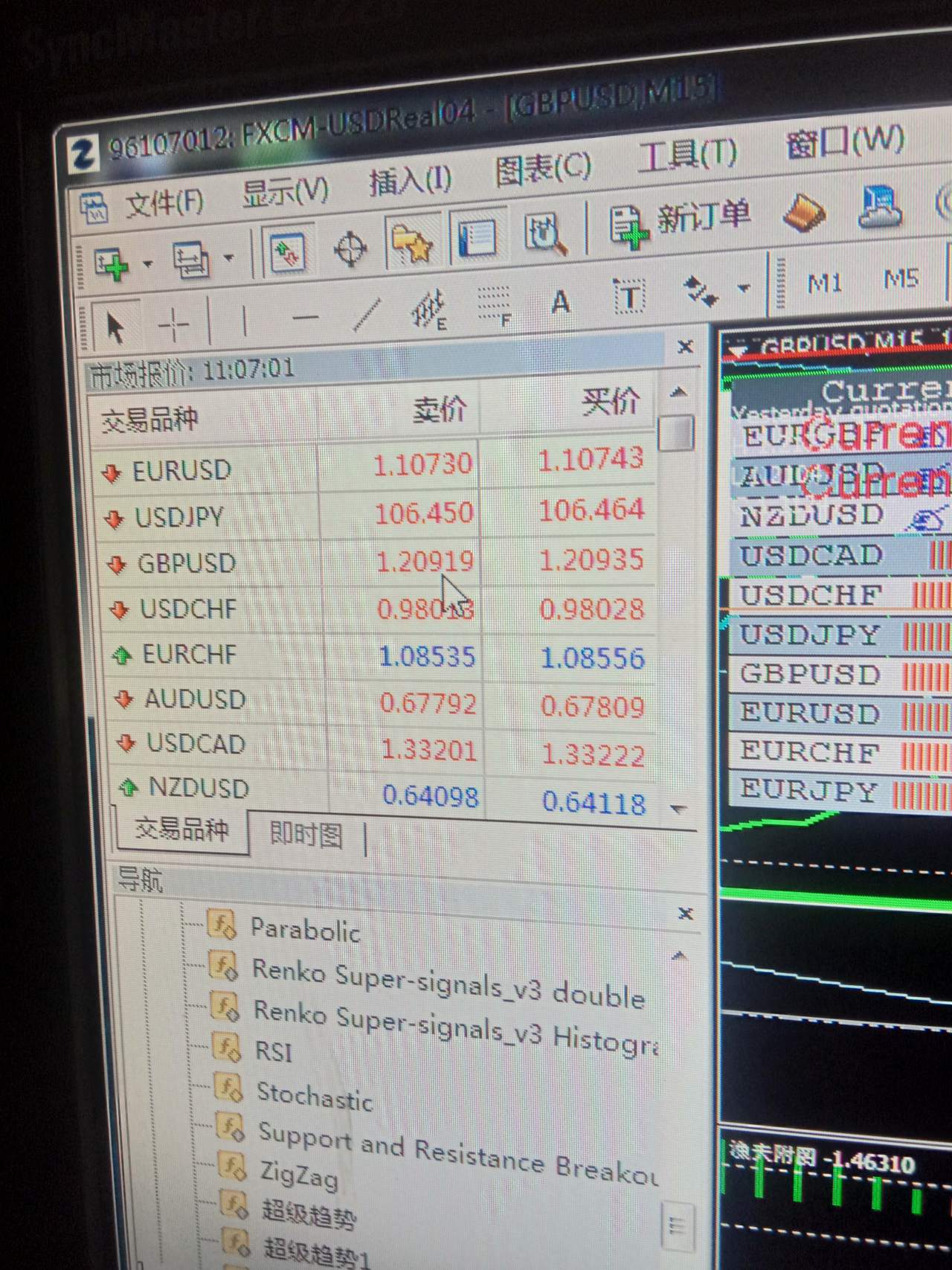The image size is (952, 1270).
Task: Select the horizontal line tool
Action: pyautogui.click(x=304, y=318)
